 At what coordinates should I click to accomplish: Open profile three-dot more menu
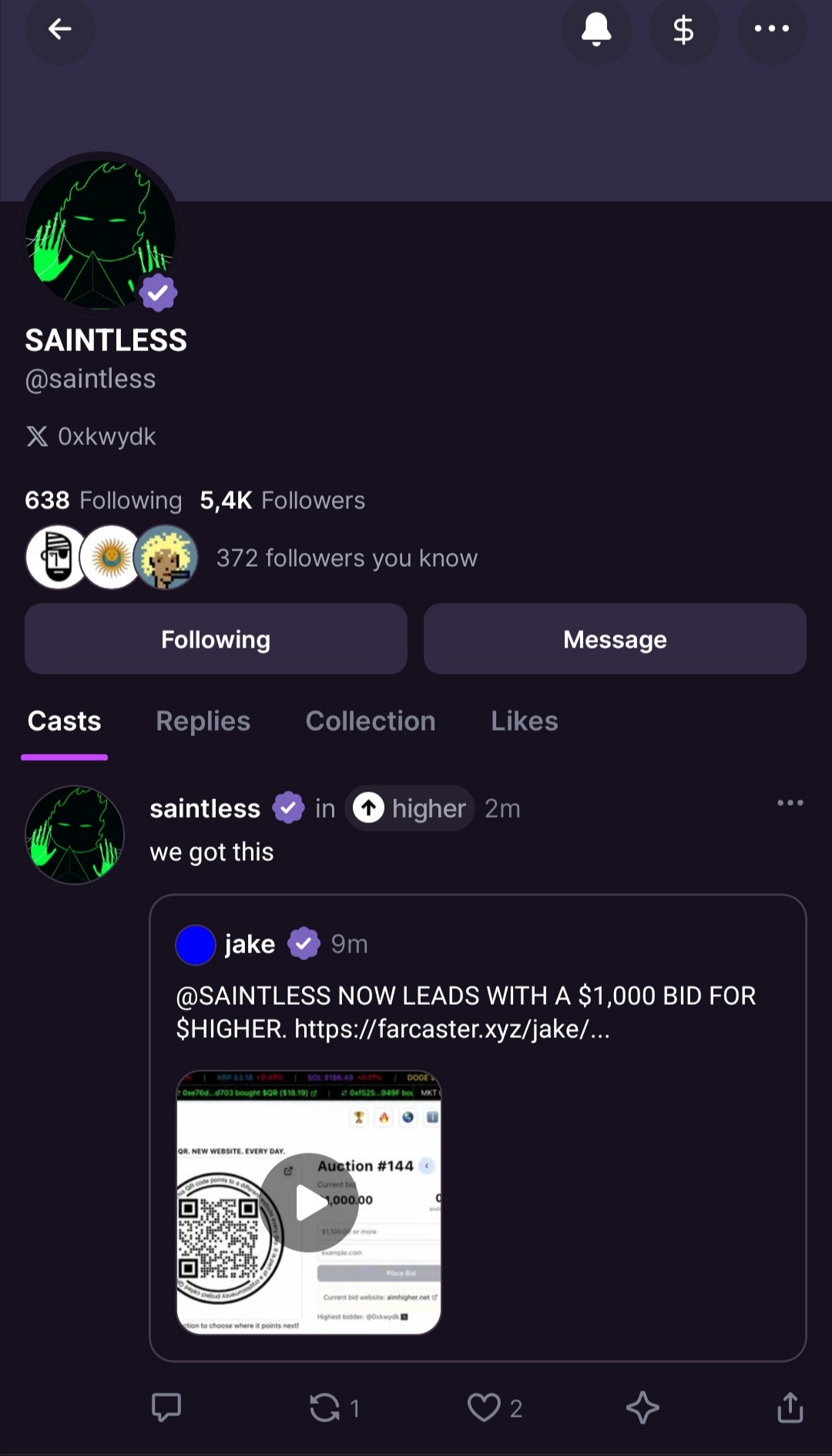(x=771, y=29)
